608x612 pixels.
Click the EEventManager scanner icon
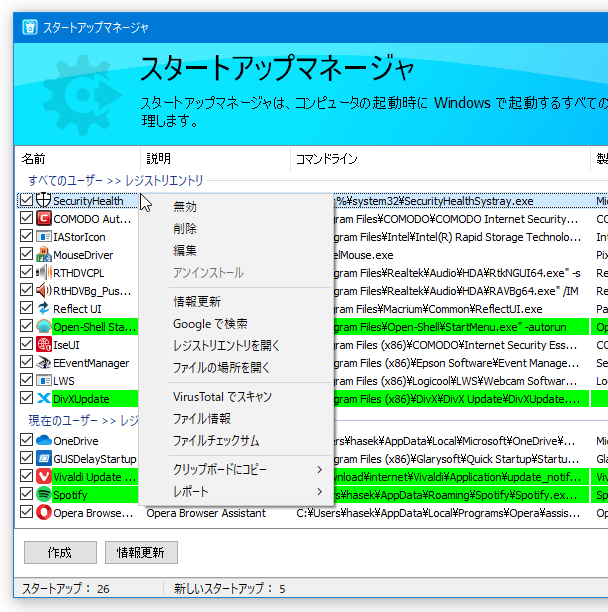click(x=43, y=363)
